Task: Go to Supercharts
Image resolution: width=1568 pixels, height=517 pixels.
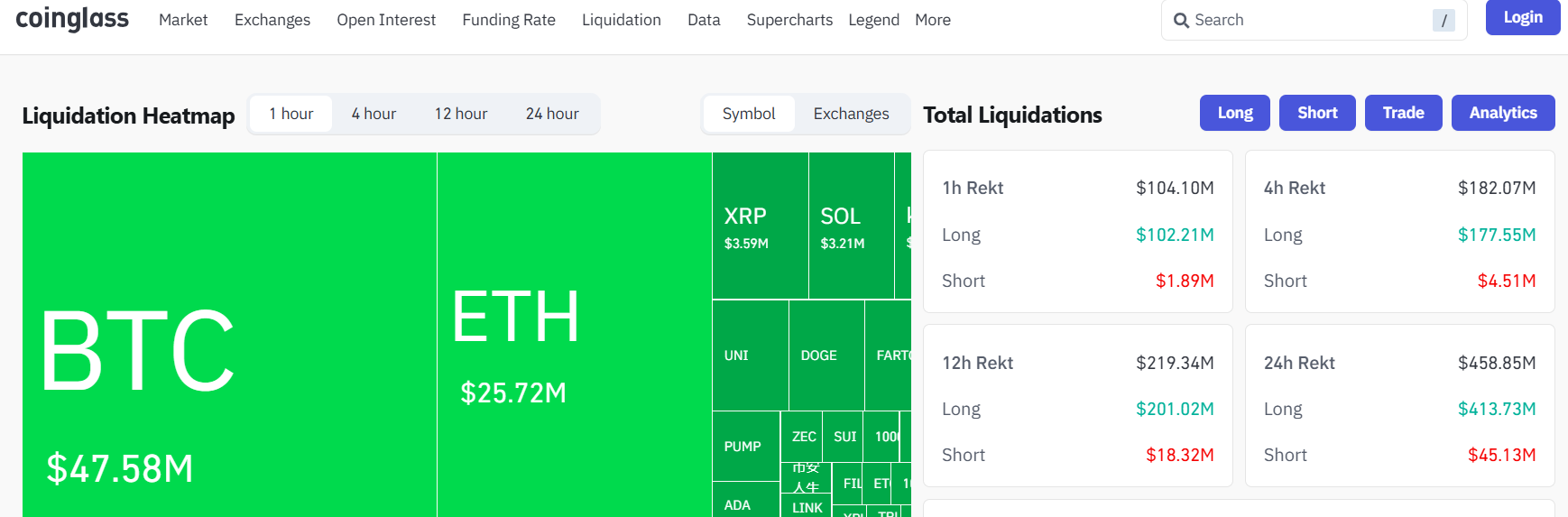Action: tap(789, 20)
